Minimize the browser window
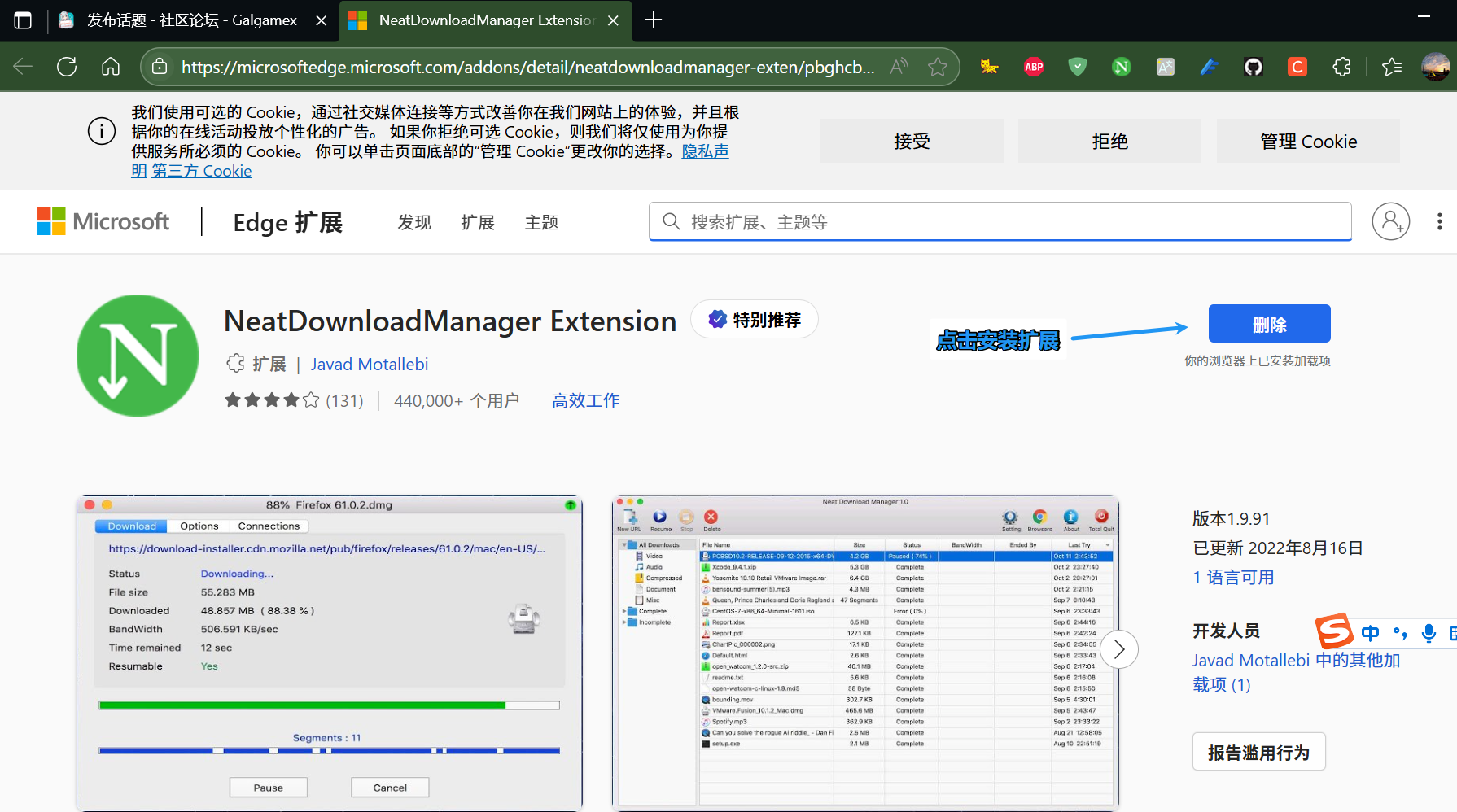This screenshot has width=1457, height=812. click(1424, 17)
